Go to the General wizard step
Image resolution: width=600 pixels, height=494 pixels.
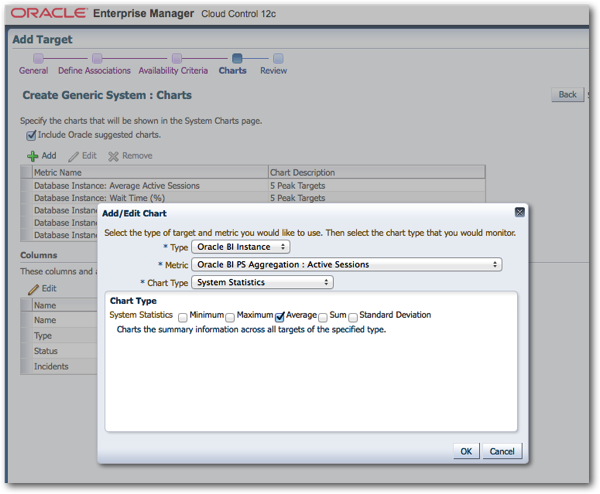point(34,71)
